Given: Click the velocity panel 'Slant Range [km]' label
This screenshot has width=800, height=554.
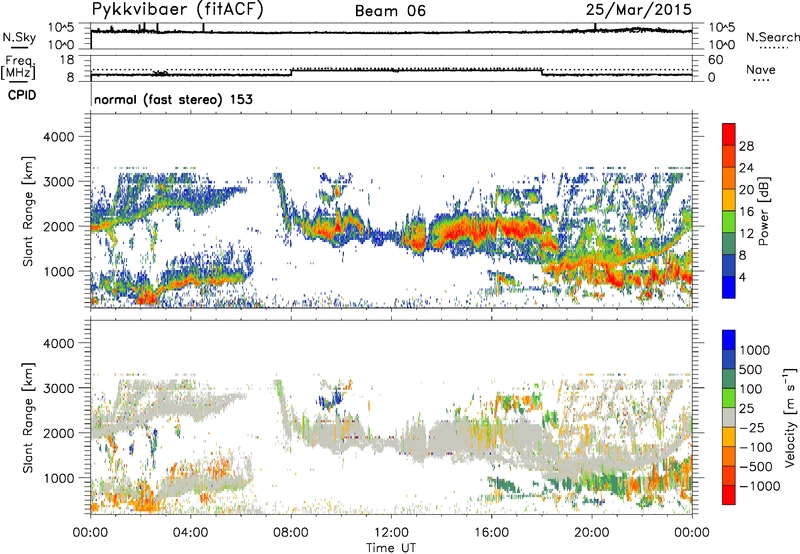Looking at the screenshot, I should click(x=28, y=418).
